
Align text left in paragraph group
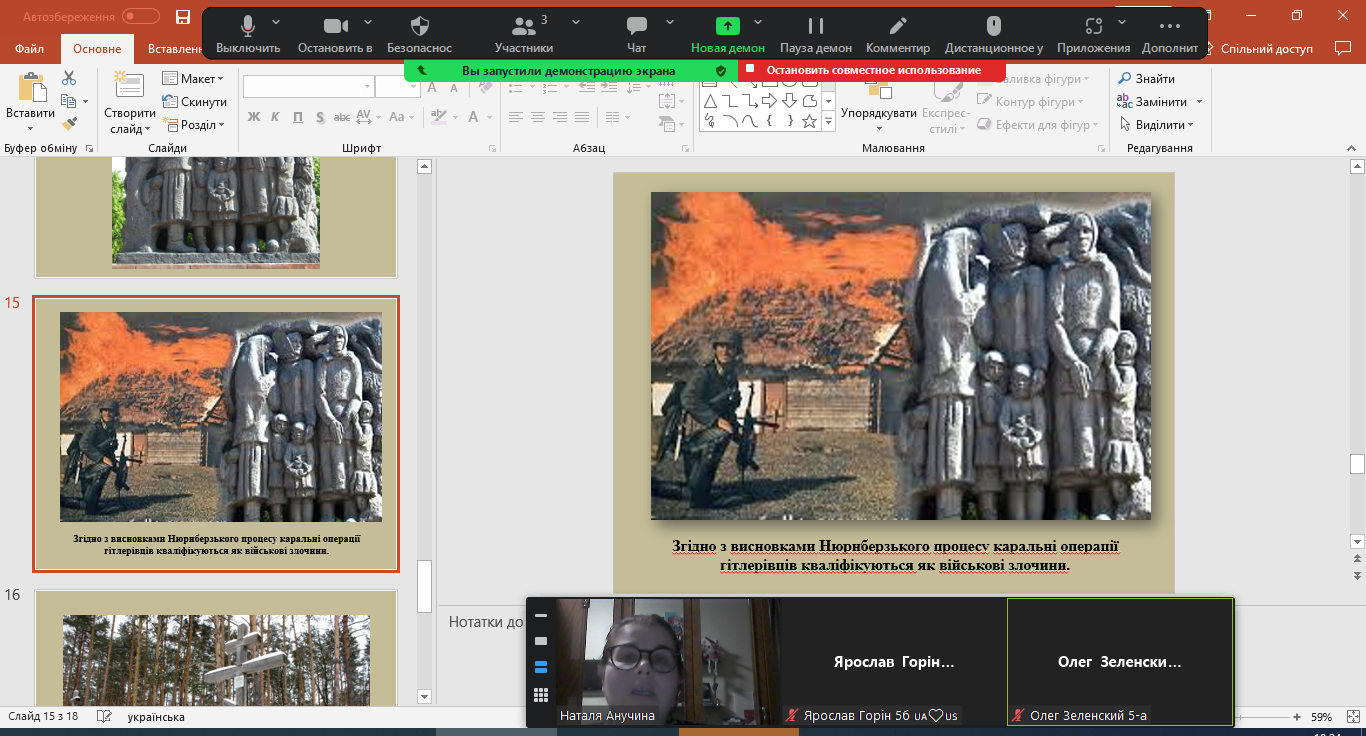(516, 117)
